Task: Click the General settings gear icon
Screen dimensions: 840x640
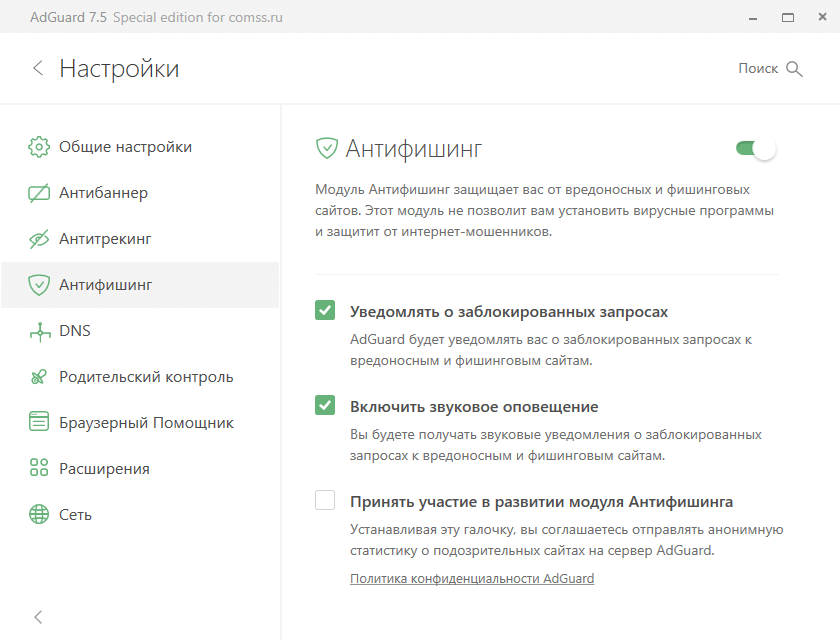Action: click(x=39, y=147)
